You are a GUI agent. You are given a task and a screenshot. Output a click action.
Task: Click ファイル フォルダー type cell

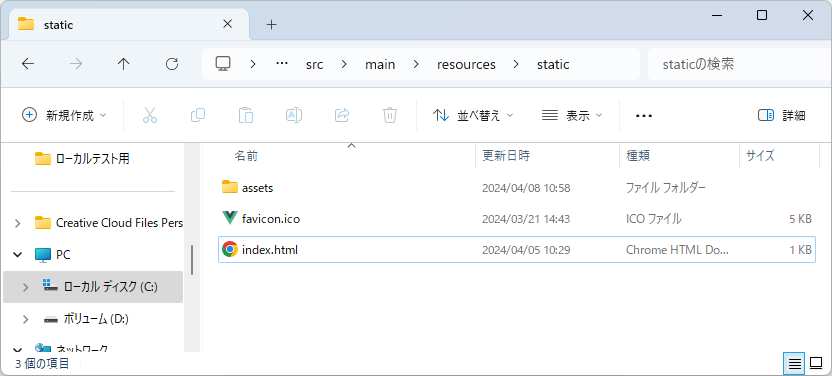pyautogui.click(x=666, y=188)
